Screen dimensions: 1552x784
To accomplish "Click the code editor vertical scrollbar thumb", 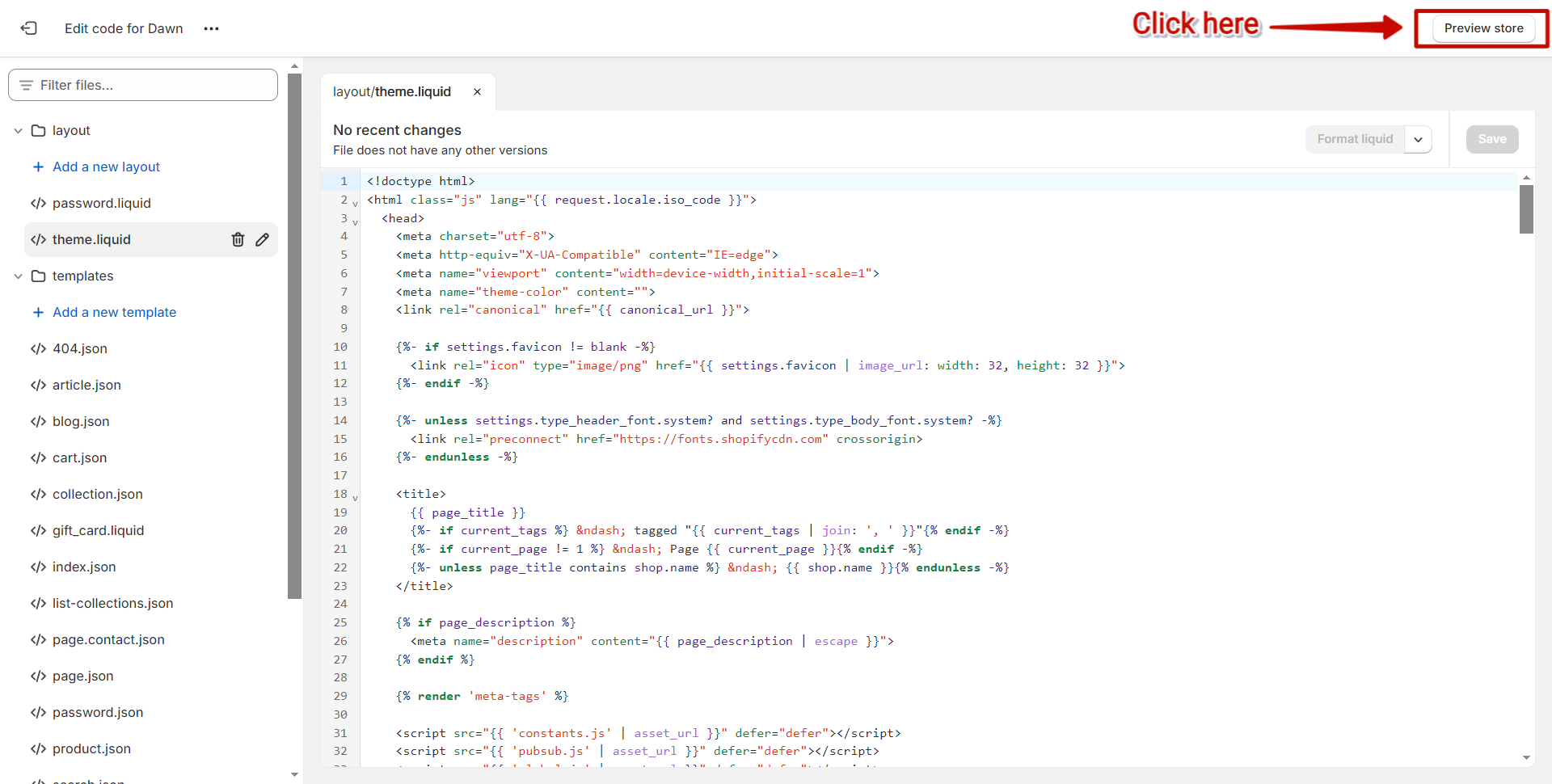I will point(1526,209).
